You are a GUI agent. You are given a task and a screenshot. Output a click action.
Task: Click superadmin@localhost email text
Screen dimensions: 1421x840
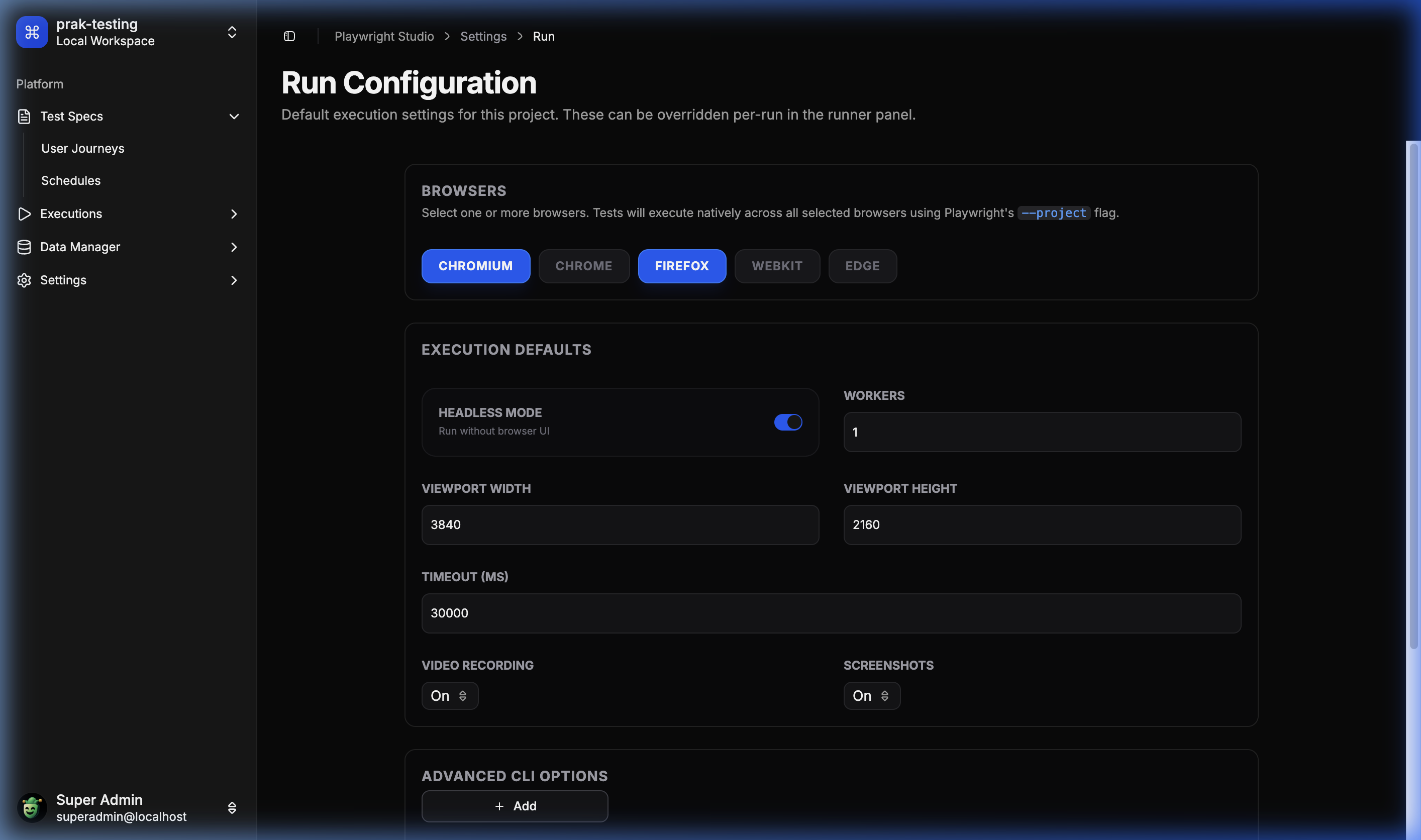(x=121, y=816)
